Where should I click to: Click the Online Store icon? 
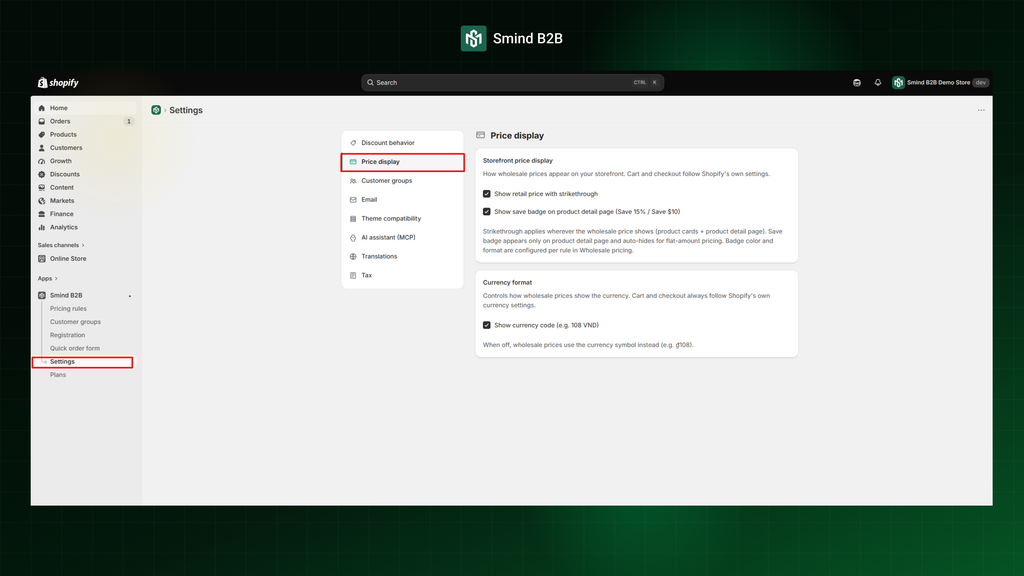click(42, 259)
